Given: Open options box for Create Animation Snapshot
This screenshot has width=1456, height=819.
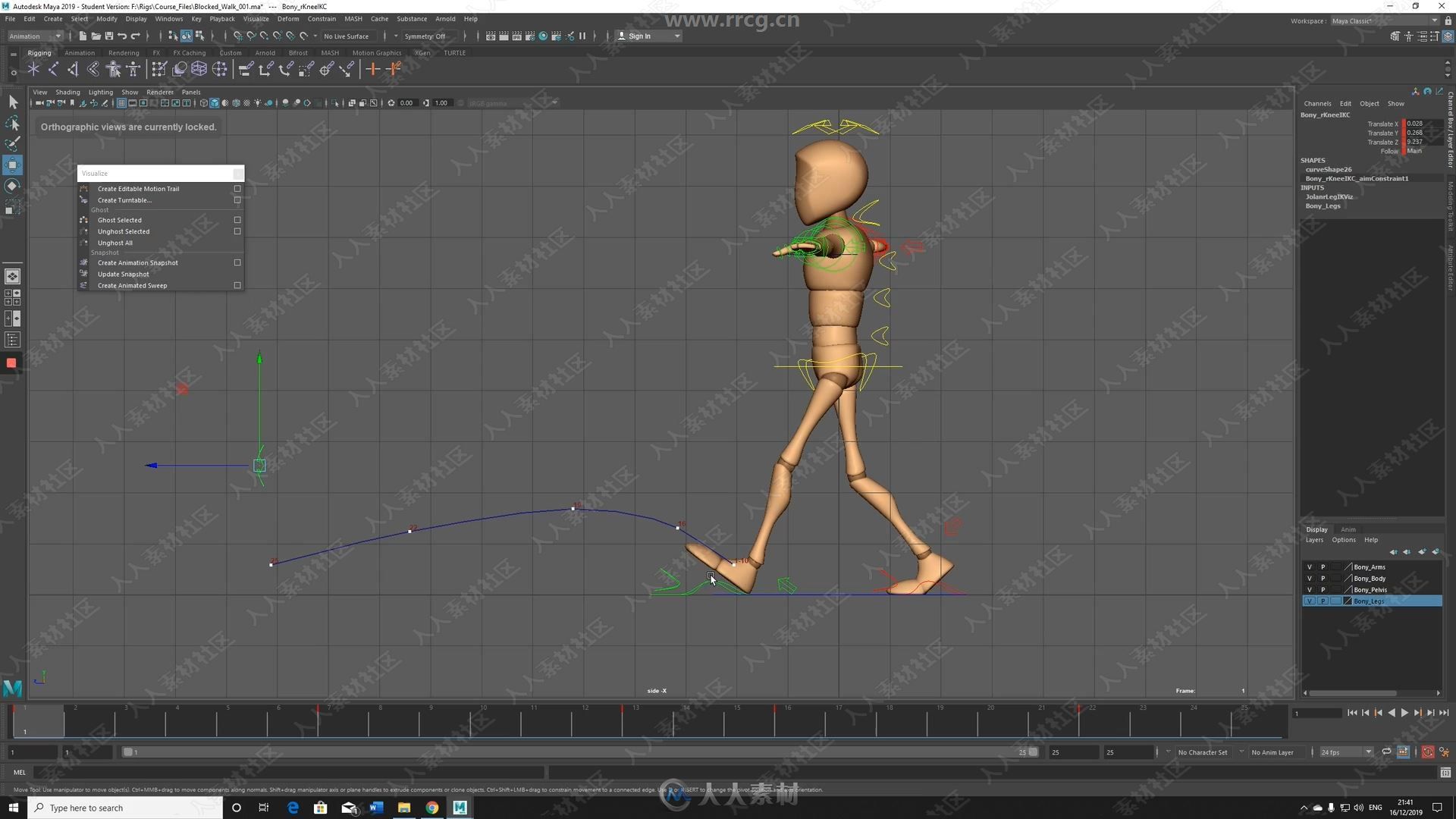Looking at the screenshot, I should (x=237, y=262).
